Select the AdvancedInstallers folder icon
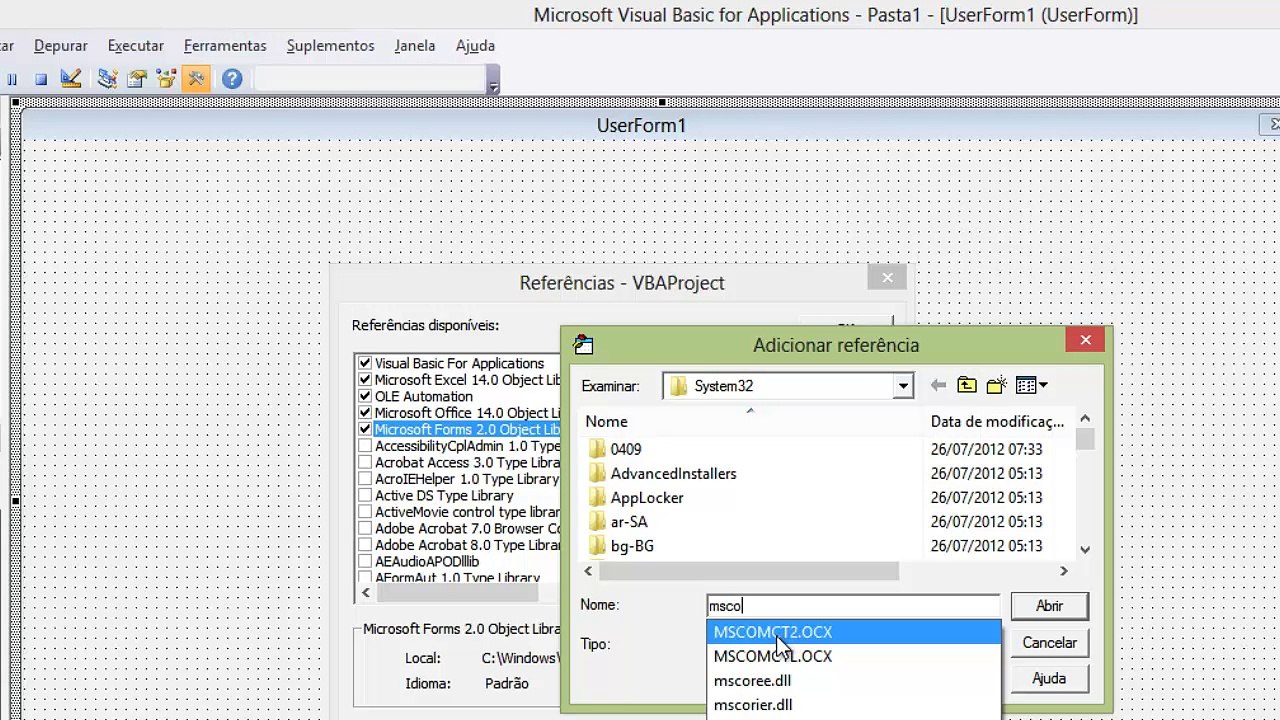The image size is (1280, 720). point(598,473)
